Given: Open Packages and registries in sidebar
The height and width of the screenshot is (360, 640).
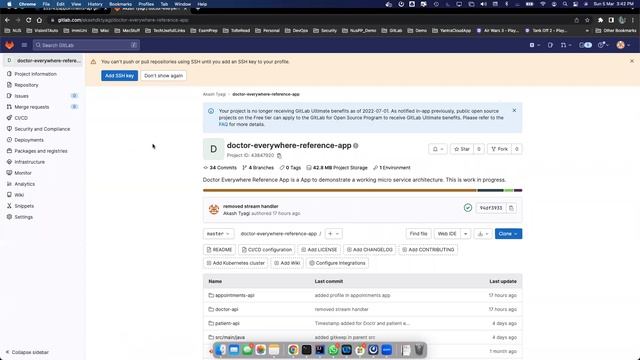Looking at the screenshot, I should (x=41, y=151).
